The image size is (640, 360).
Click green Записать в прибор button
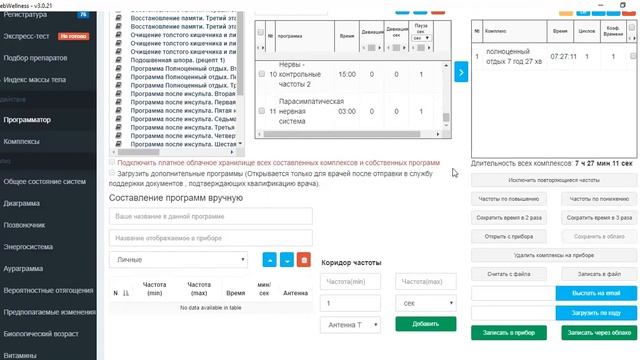point(509,333)
